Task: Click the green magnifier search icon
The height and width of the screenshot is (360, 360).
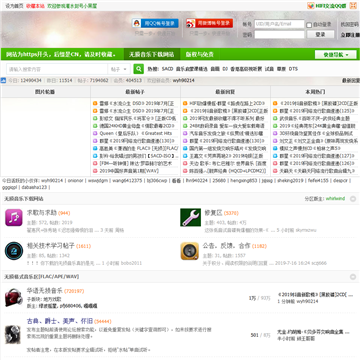Action: [x=139, y=69]
